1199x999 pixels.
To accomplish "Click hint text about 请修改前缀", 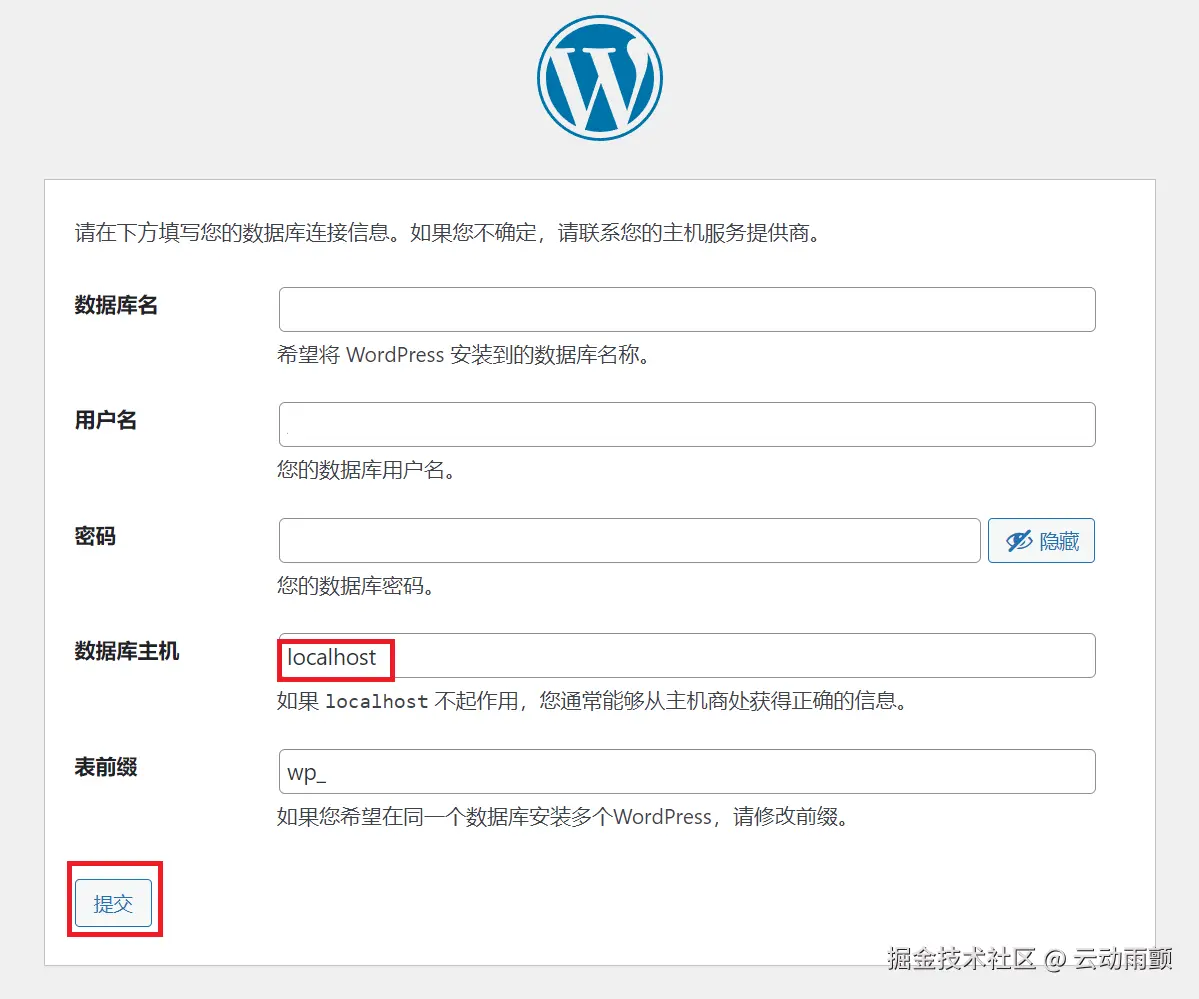I will [564, 817].
